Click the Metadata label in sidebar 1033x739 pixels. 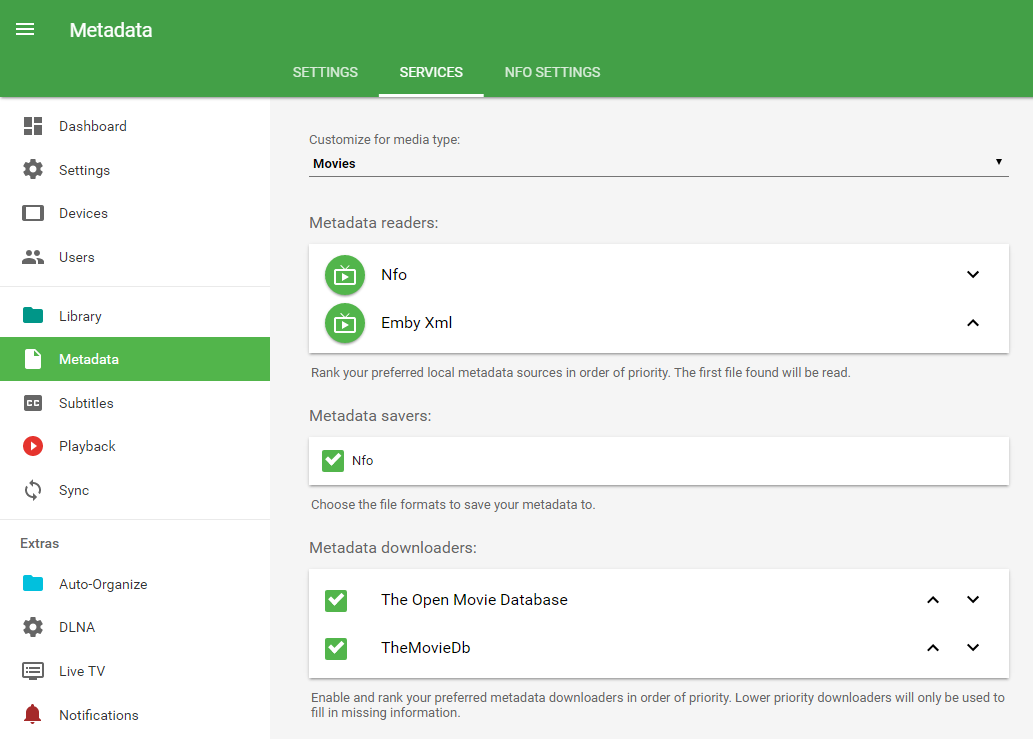tap(89, 359)
